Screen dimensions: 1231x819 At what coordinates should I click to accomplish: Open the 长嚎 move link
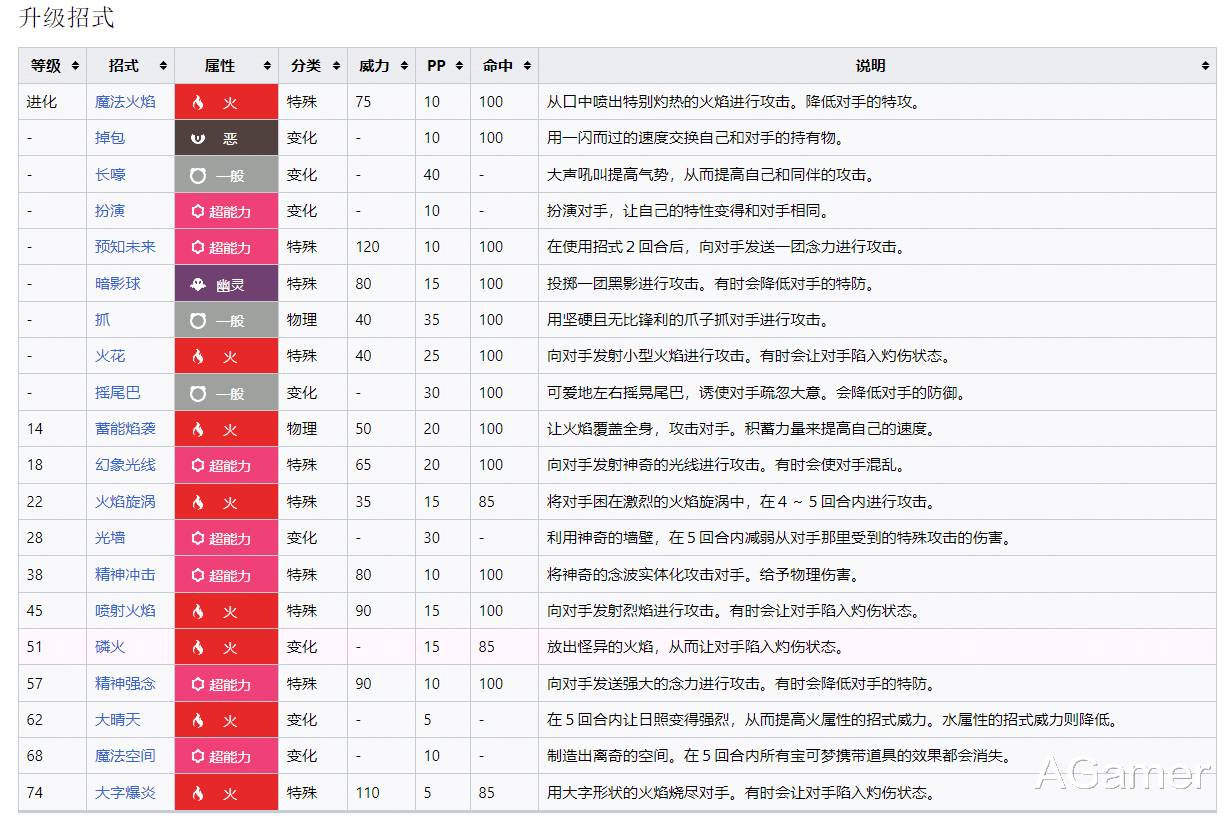(x=110, y=175)
